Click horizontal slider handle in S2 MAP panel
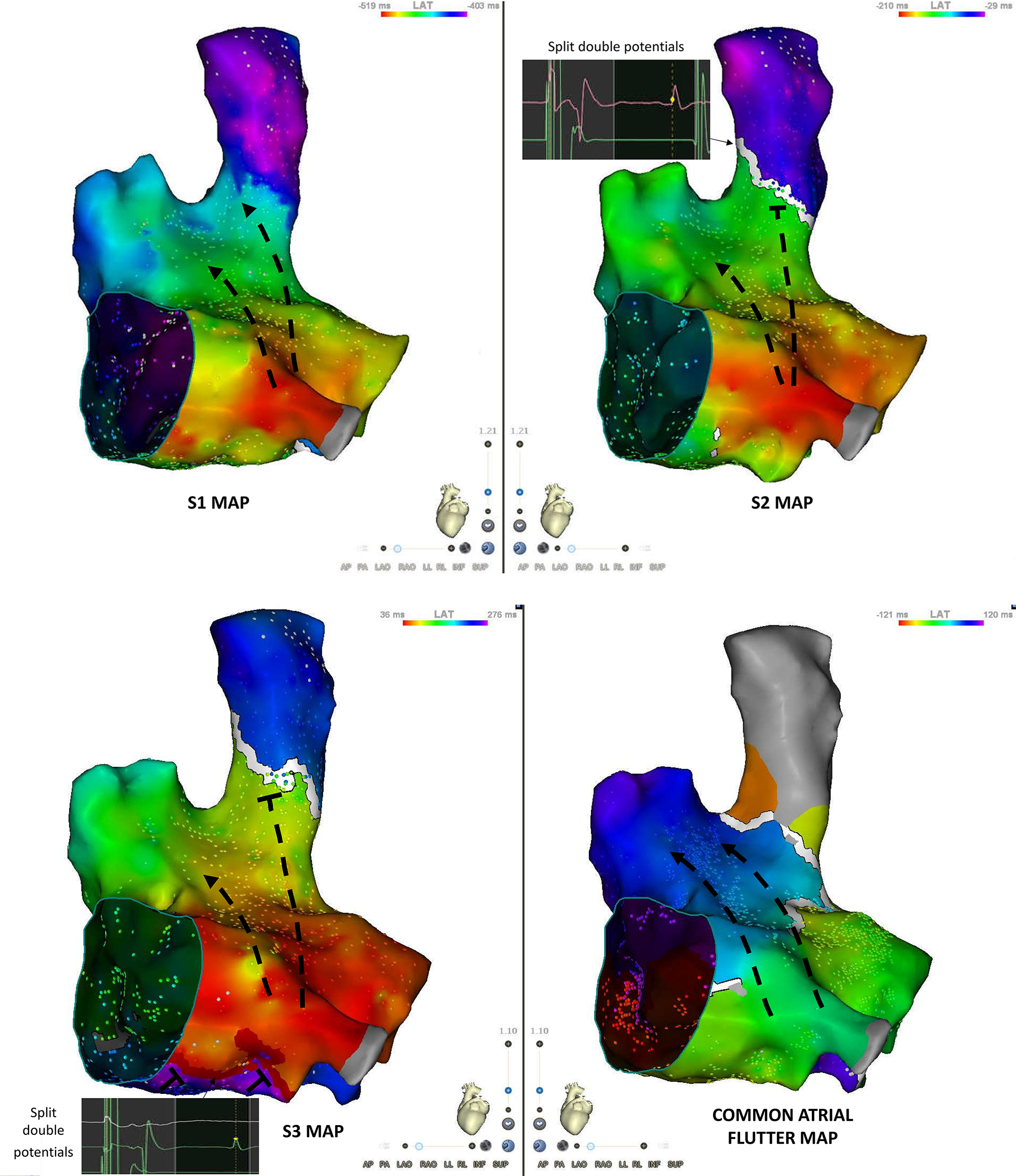The image size is (1016, 1176). pyautogui.click(x=572, y=549)
